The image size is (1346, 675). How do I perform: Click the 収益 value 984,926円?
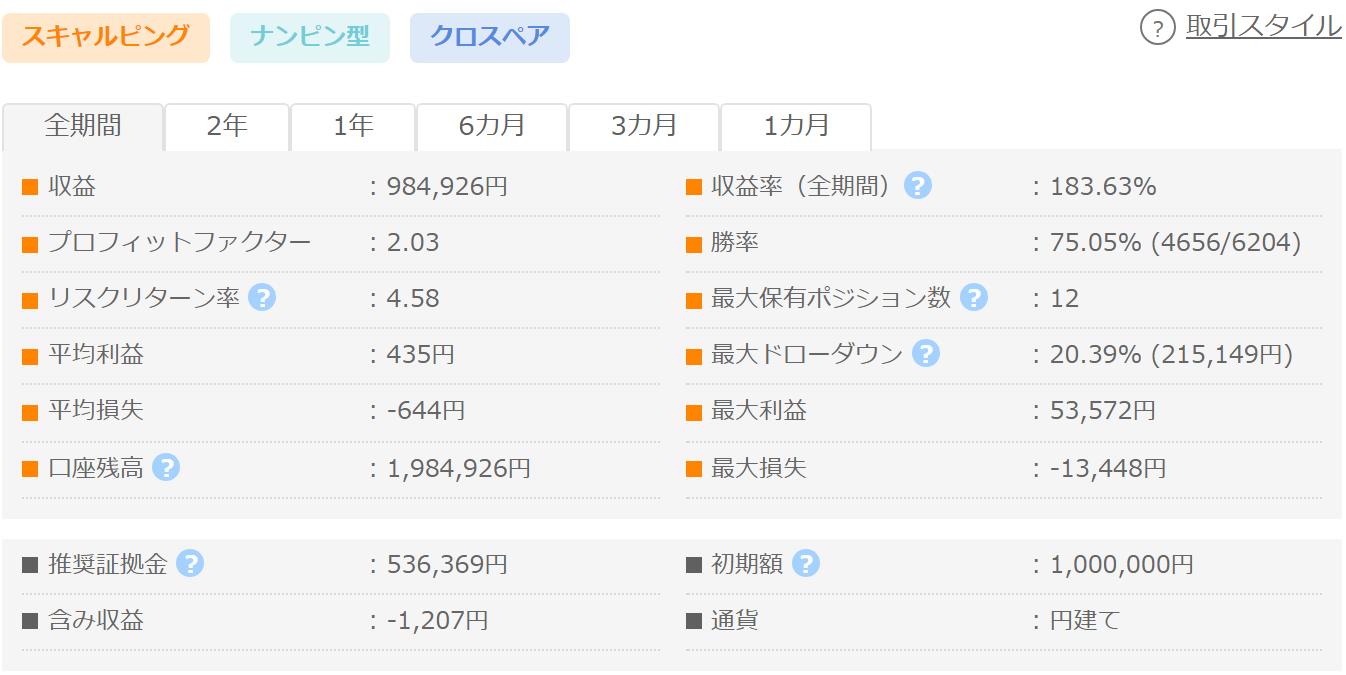(x=447, y=186)
